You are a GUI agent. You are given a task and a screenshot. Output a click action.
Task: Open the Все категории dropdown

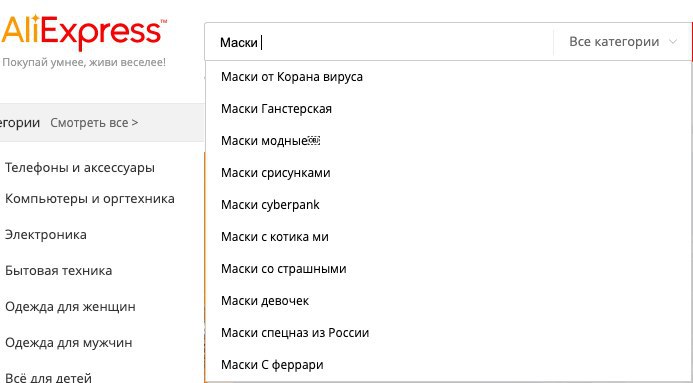click(622, 42)
